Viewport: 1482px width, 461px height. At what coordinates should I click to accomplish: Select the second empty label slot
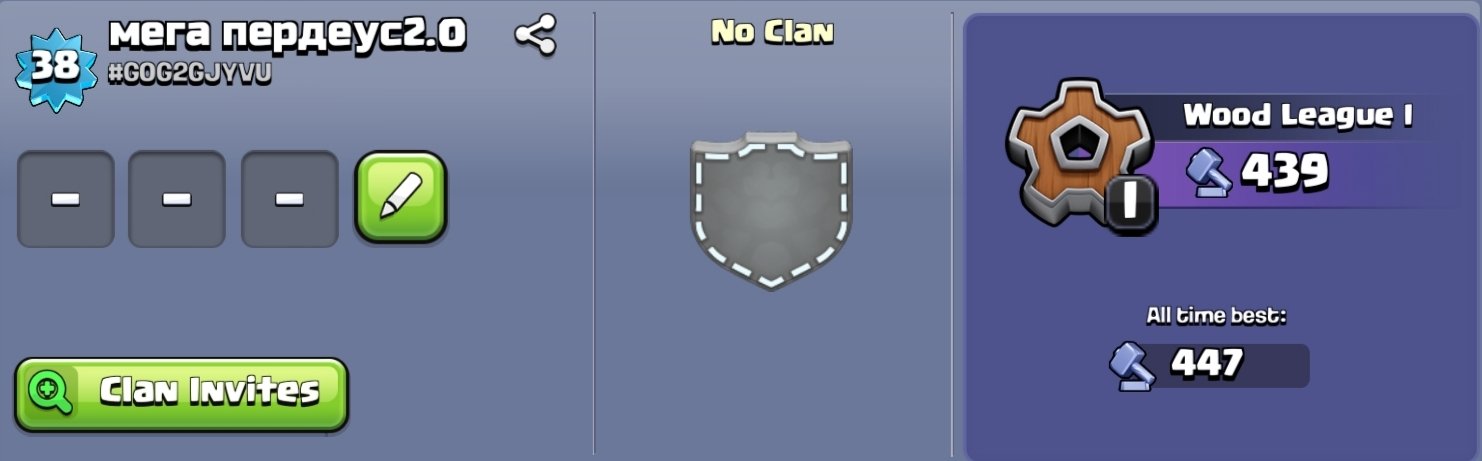[x=177, y=199]
